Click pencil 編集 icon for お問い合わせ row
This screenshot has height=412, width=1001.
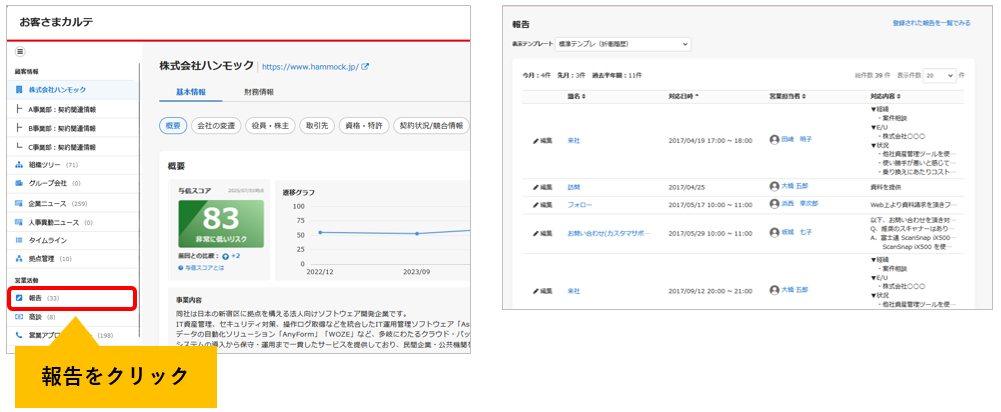tap(542, 234)
